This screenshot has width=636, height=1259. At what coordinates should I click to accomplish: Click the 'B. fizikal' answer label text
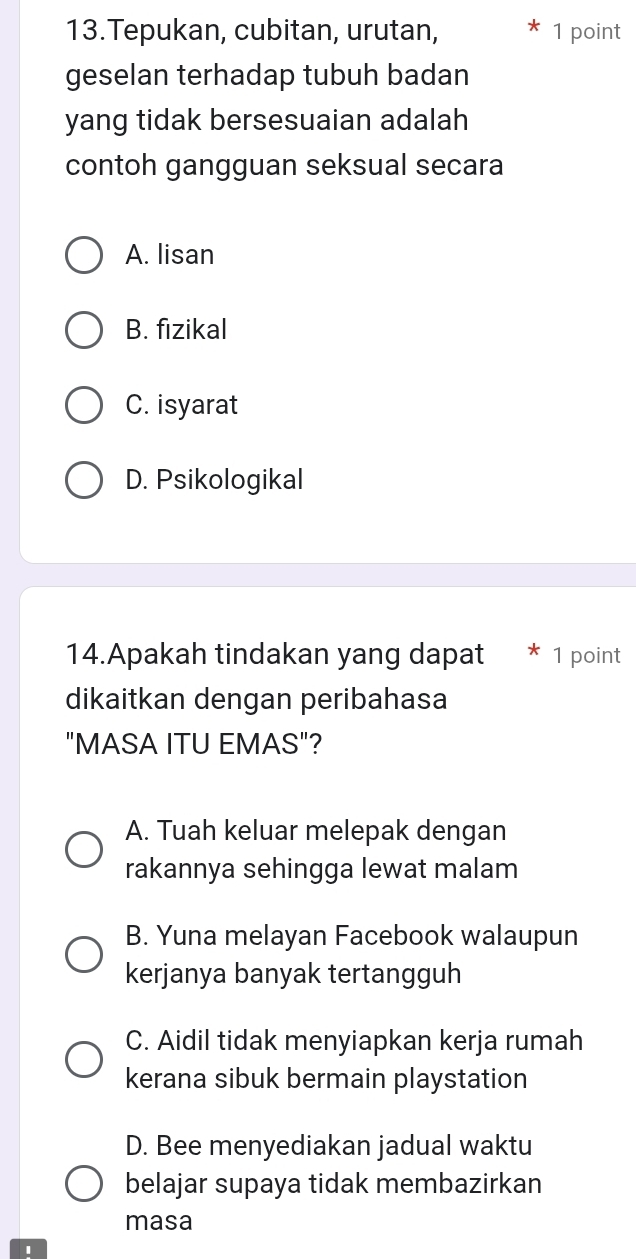[x=177, y=329]
